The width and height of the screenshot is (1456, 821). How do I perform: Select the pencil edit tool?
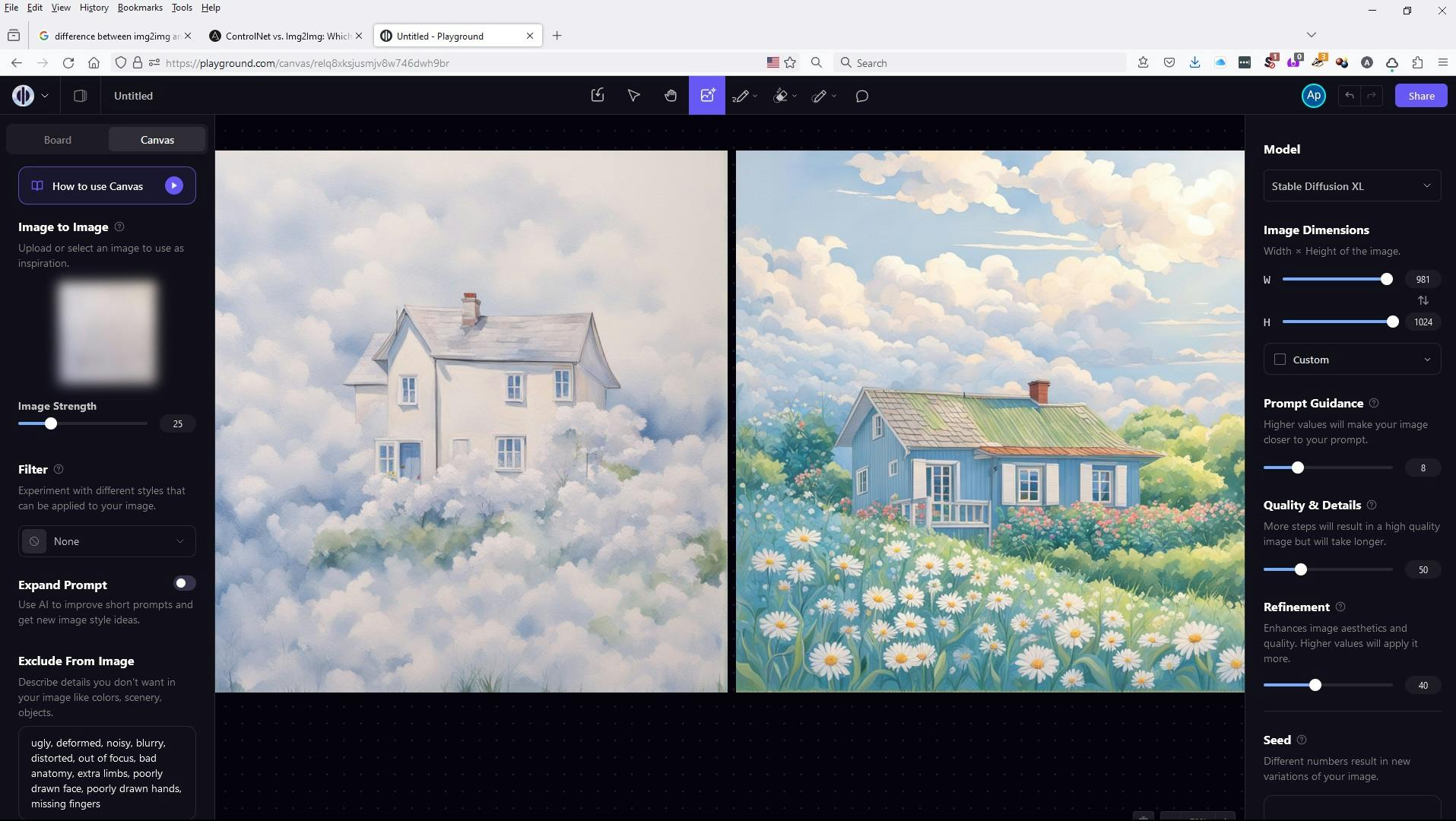point(819,96)
